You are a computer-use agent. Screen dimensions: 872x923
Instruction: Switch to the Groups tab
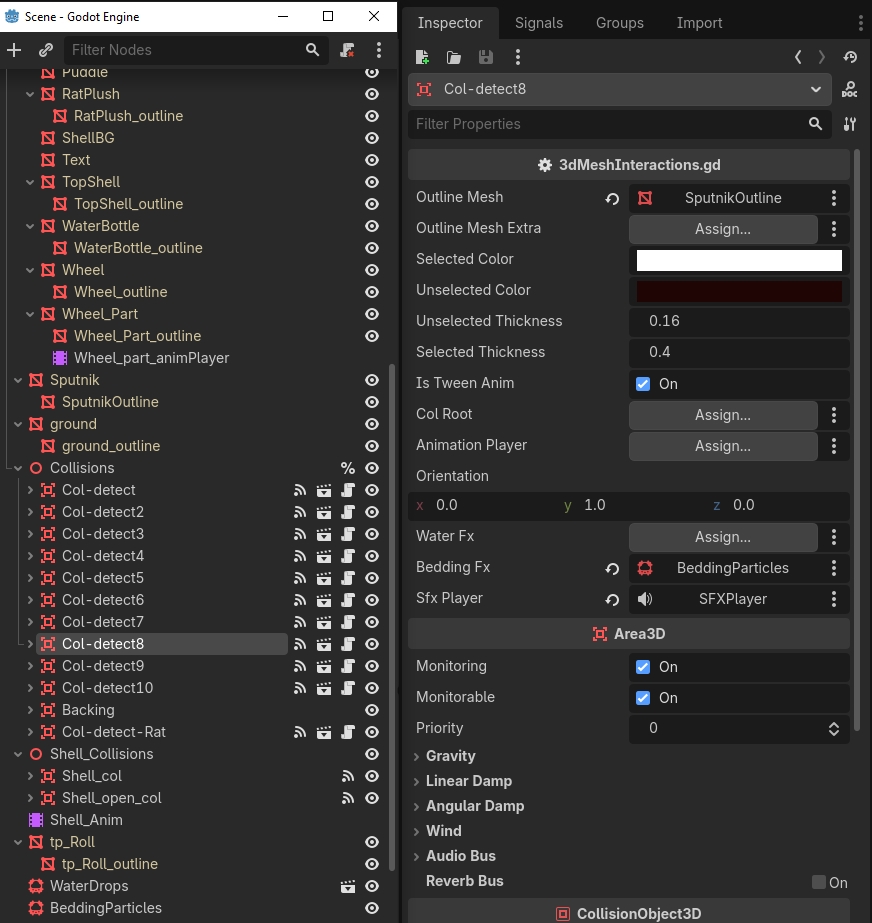(619, 23)
